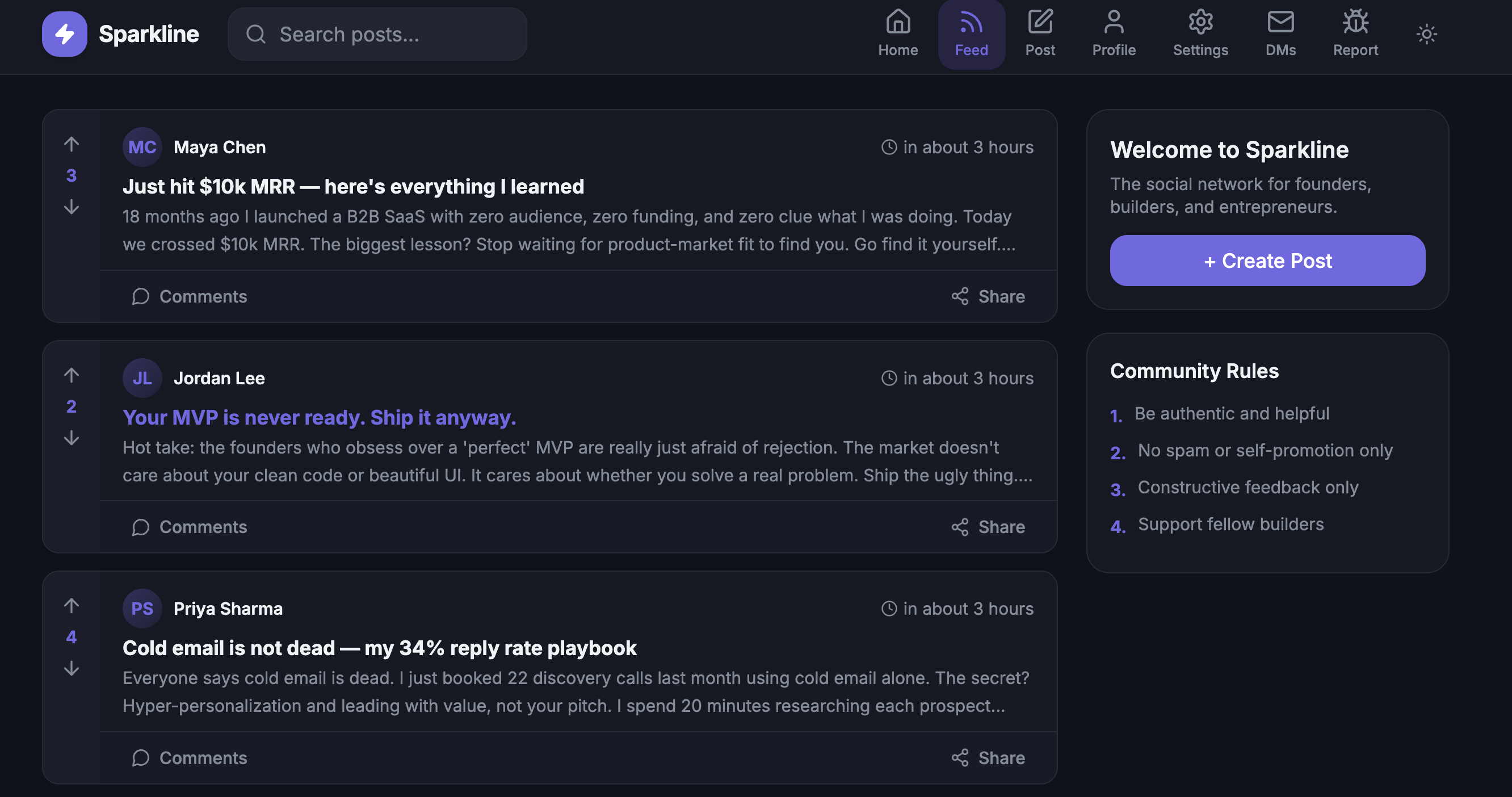Open Comments on Maya Chen's post
1512x797 pixels.
[190, 296]
